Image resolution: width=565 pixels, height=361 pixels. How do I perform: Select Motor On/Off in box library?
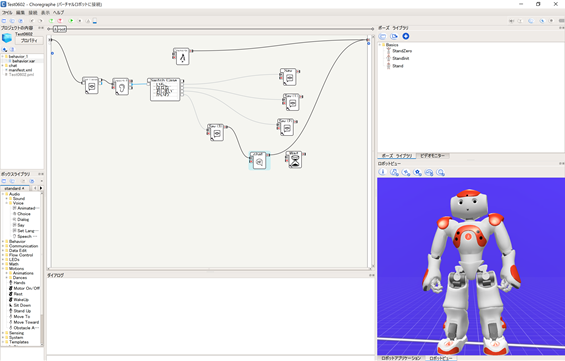tap(27, 288)
